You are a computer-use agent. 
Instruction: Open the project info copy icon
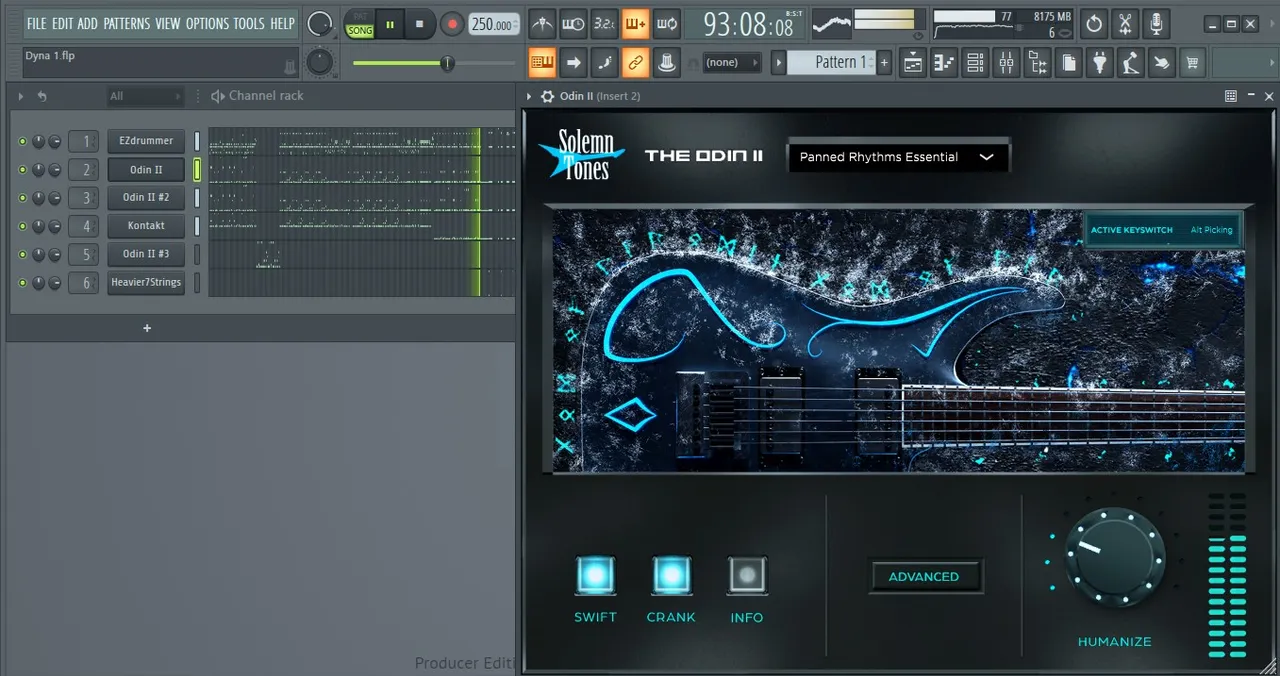point(1069,62)
